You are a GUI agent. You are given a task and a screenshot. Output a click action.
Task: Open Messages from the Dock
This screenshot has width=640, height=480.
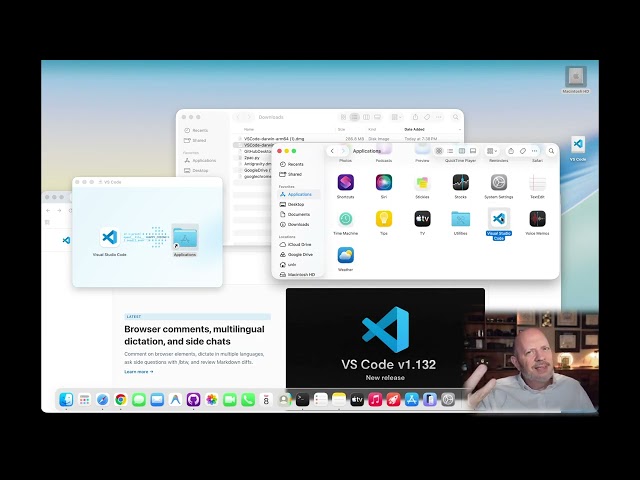coord(139,400)
